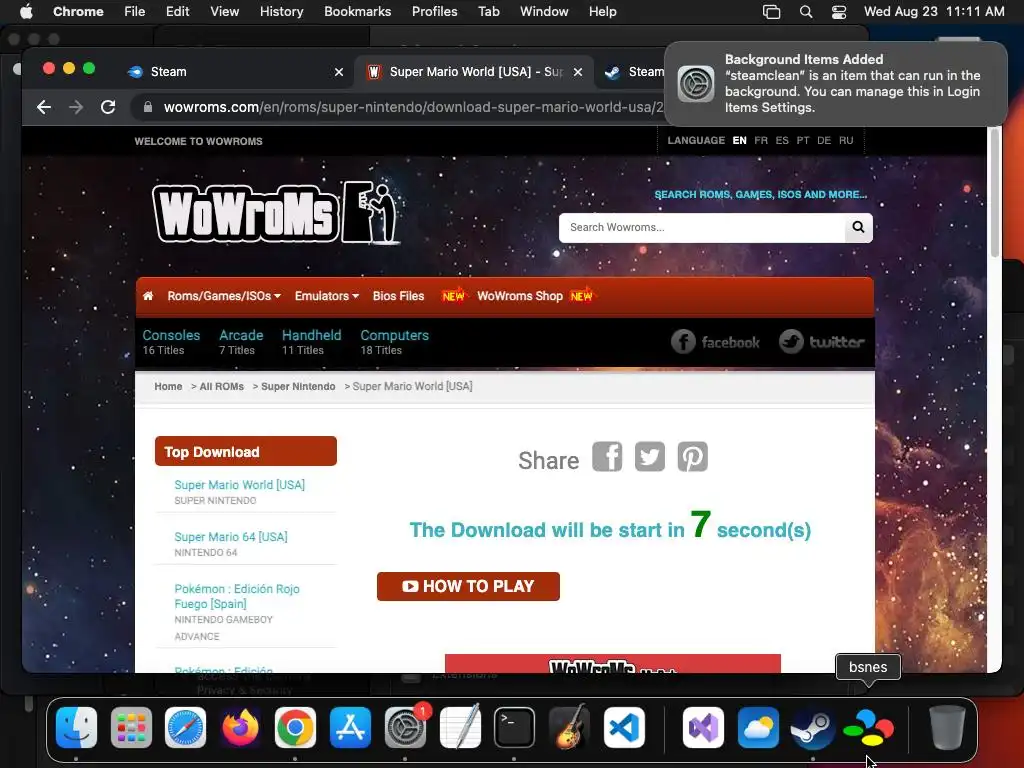Image resolution: width=1024 pixels, height=768 pixels.
Task: Open Background Items Added notification
Action: pyautogui.click(x=835, y=84)
